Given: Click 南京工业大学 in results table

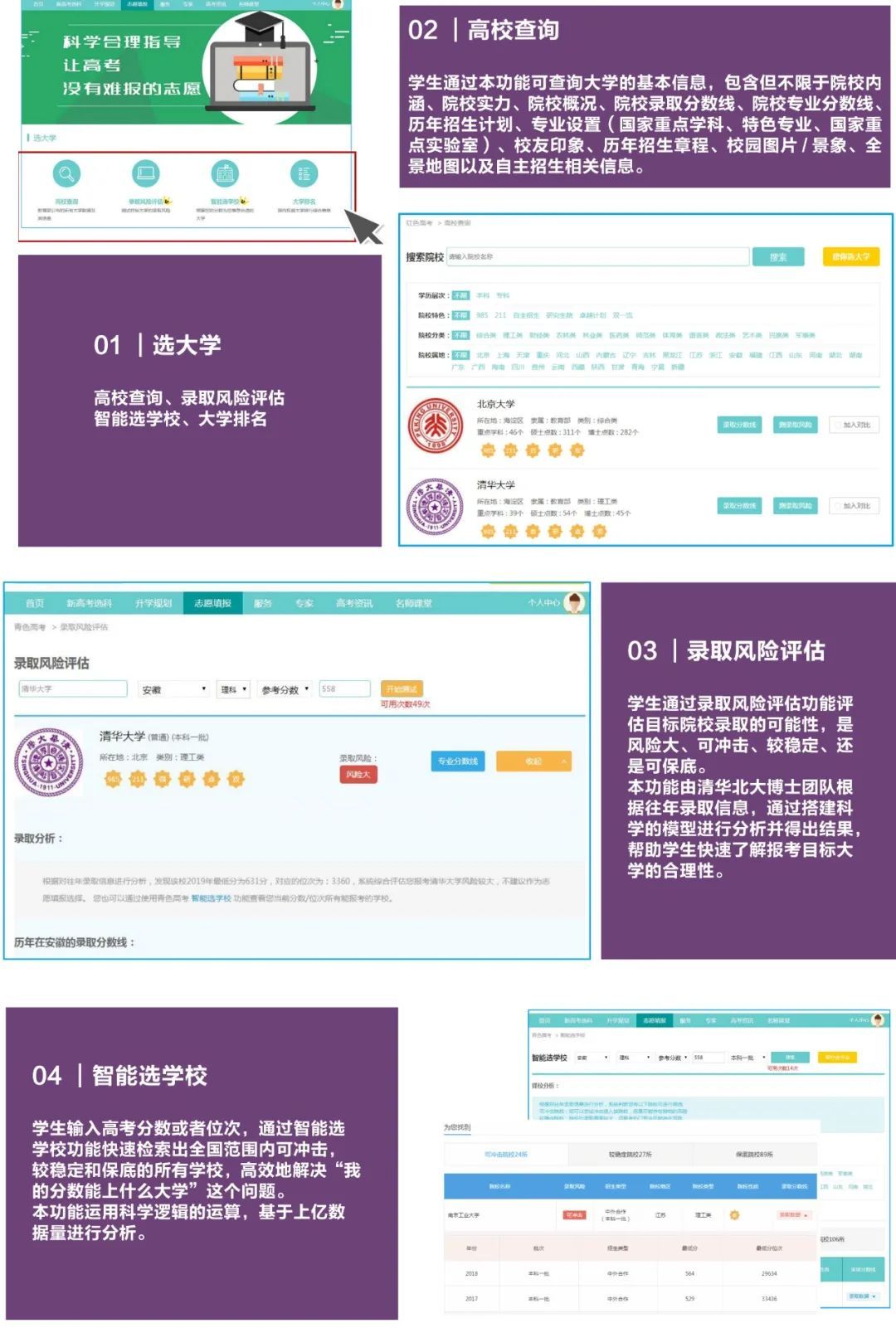Looking at the screenshot, I should pos(464,1214).
